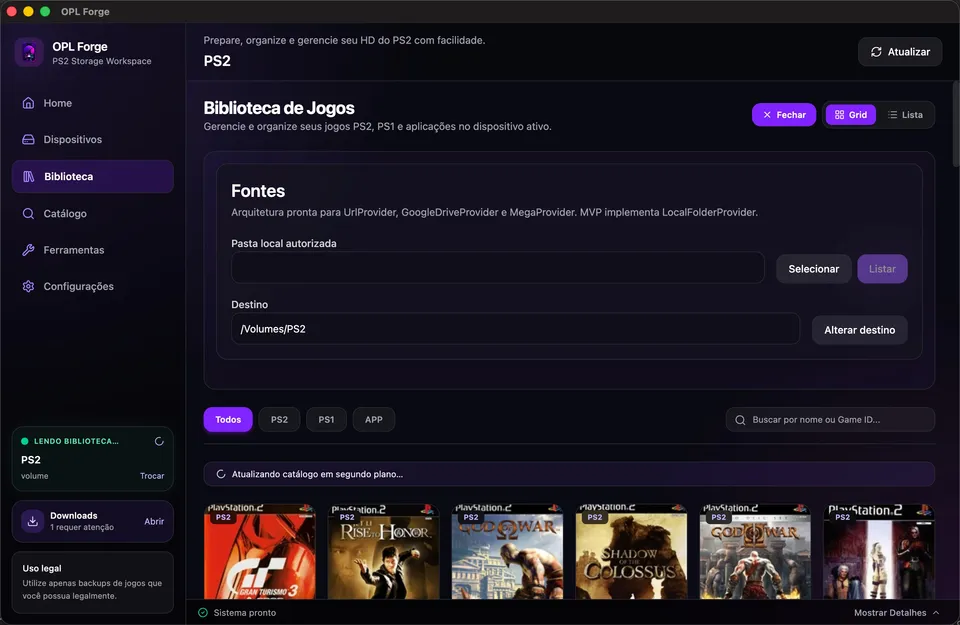Click the Listar button
This screenshot has height=625, width=960.
(882, 269)
